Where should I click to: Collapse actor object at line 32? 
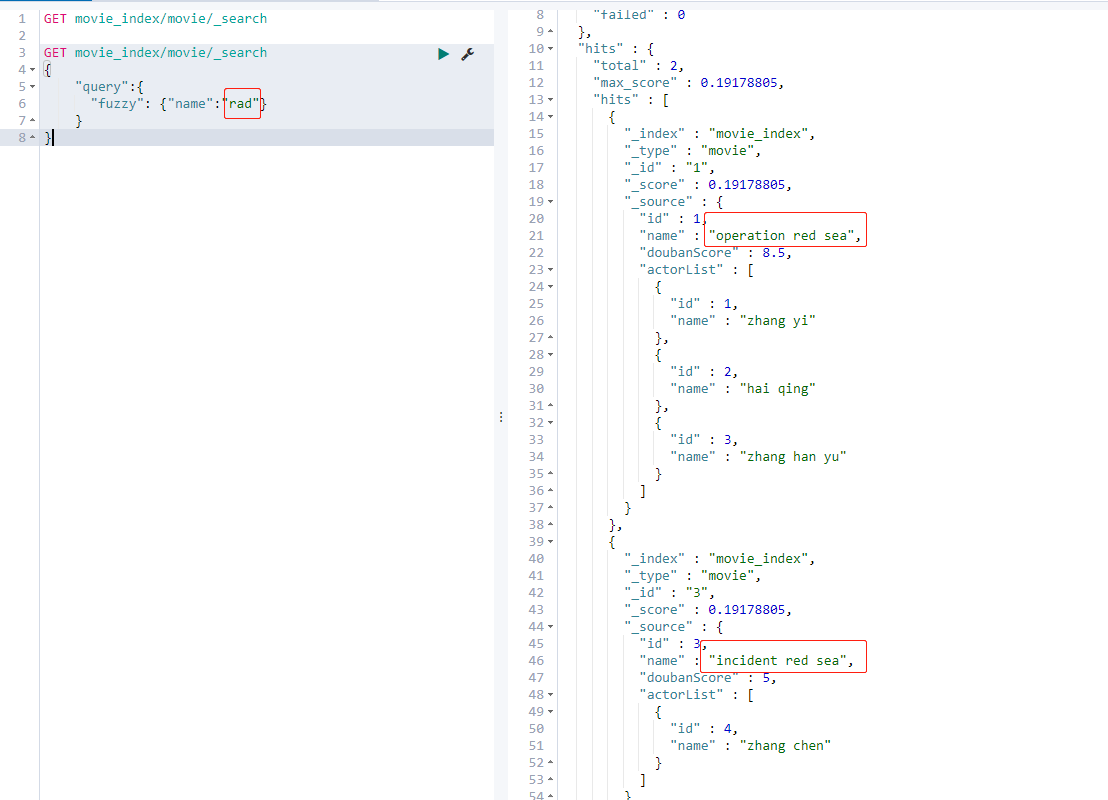point(550,423)
